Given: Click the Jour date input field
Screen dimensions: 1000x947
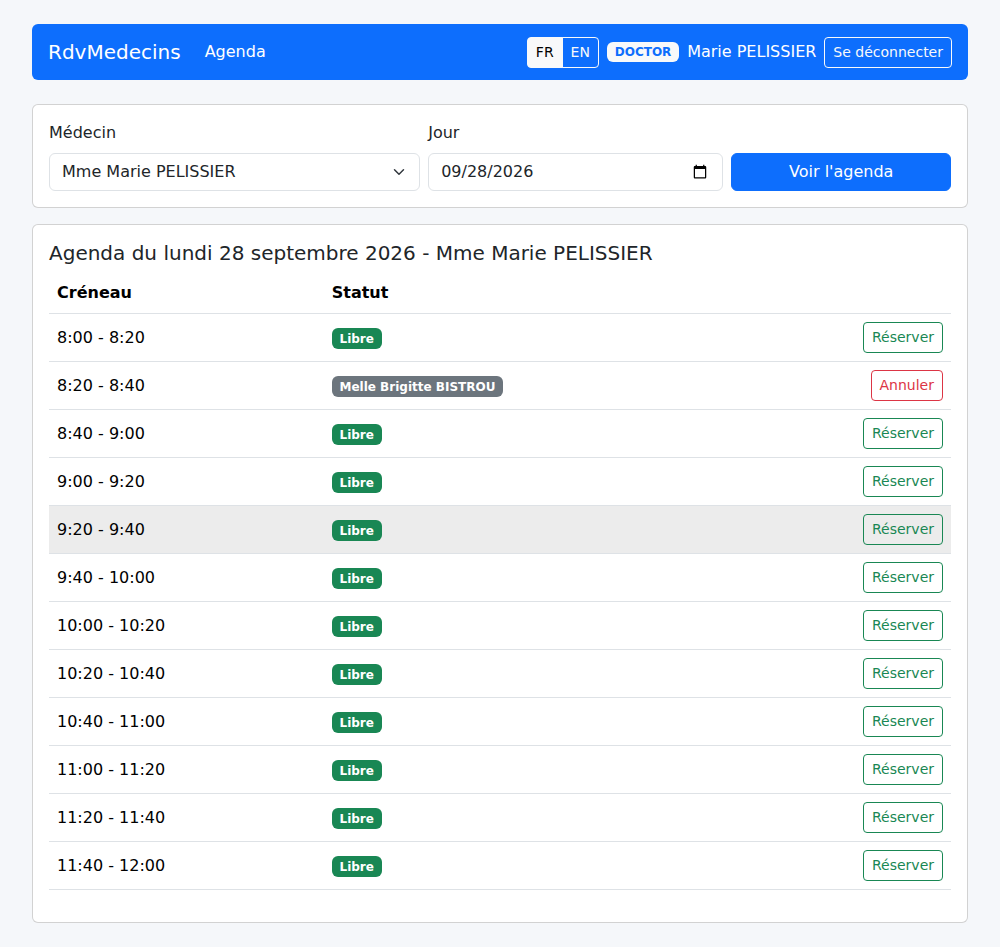Looking at the screenshot, I should click(575, 172).
